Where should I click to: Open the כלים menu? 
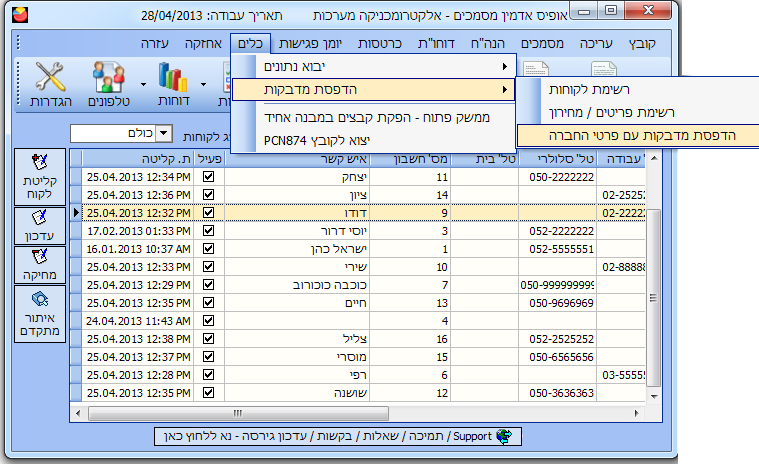250,44
